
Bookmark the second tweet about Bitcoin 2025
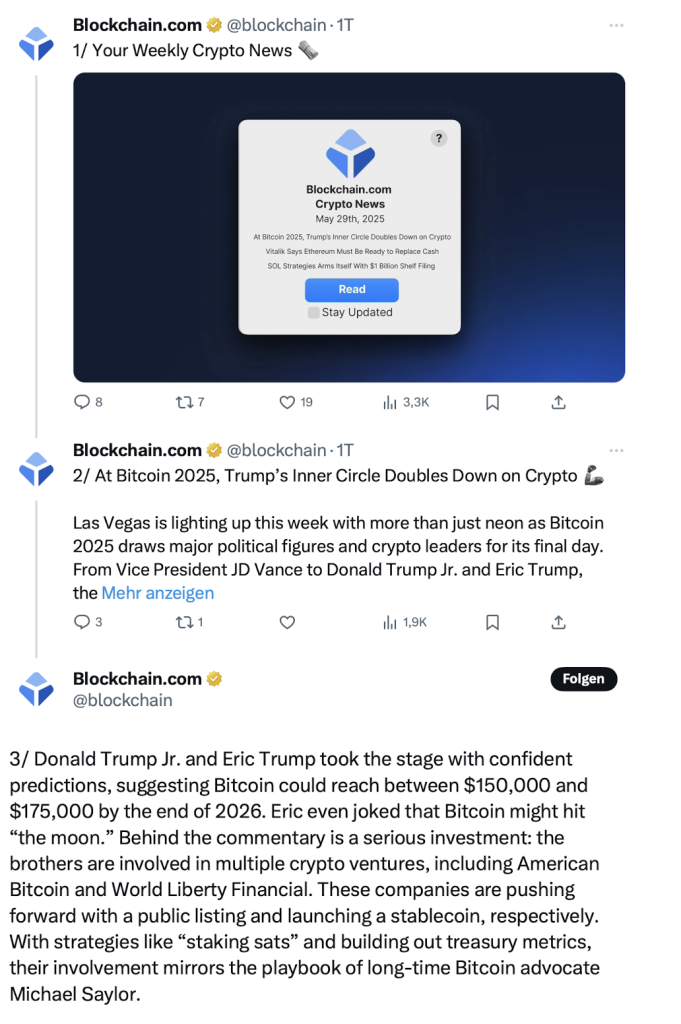click(x=492, y=622)
